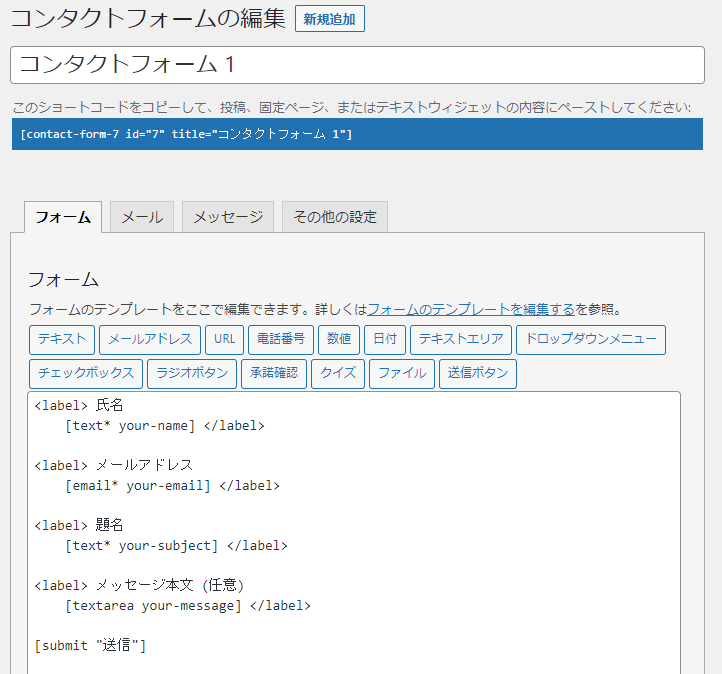Viewport: 722px width, 674px height.
Task: Insert a ラジオボタン tag
Action: click(x=192, y=374)
